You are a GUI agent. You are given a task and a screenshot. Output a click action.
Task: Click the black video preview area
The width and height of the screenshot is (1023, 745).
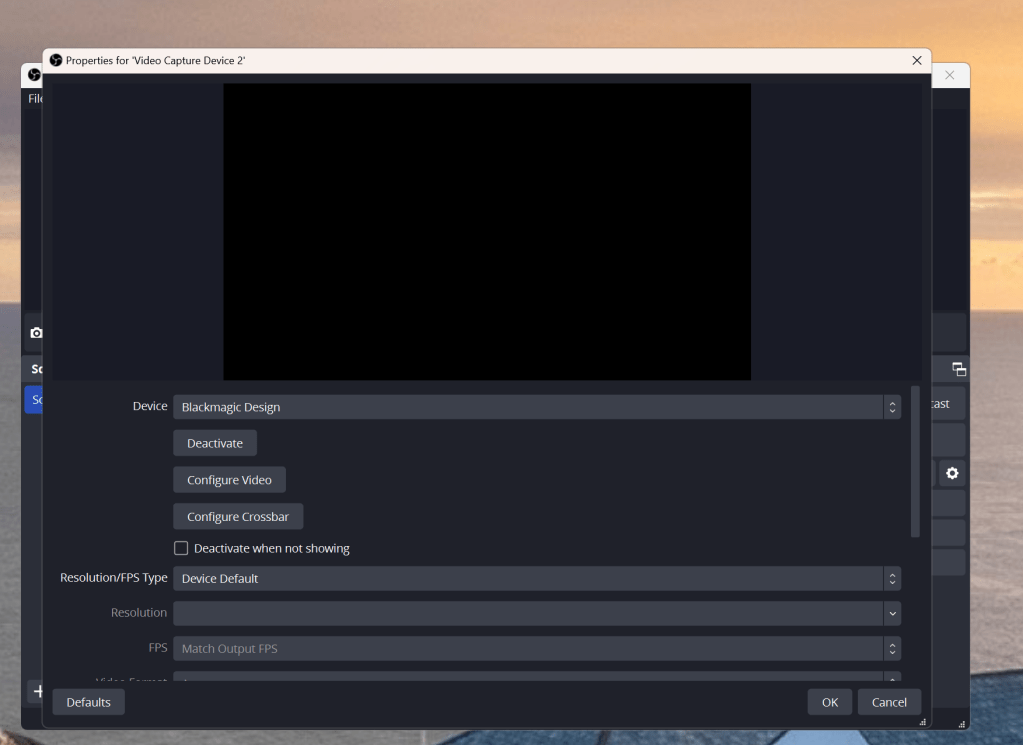pos(487,232)
